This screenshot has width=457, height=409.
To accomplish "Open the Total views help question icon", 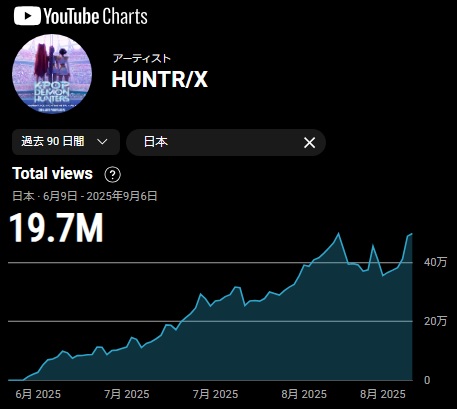I will [112, 174].
